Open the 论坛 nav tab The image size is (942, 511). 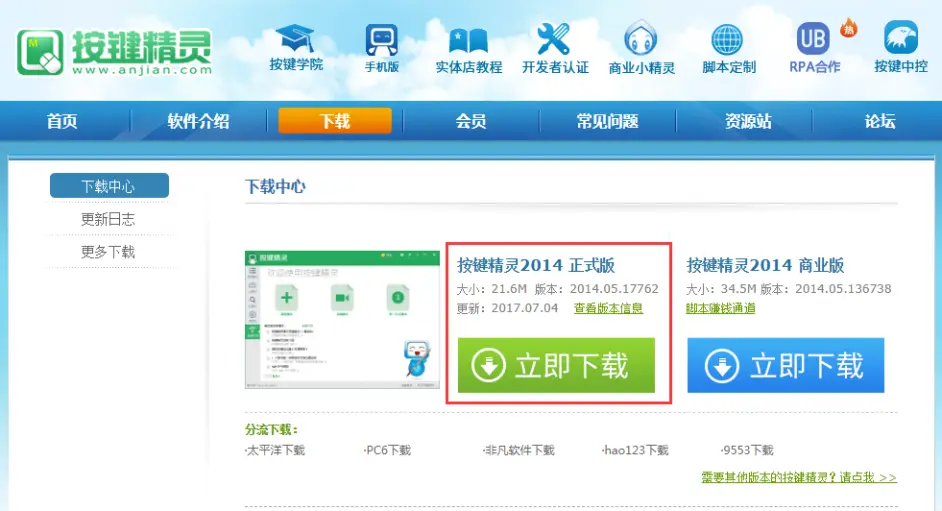pos(880,121)
